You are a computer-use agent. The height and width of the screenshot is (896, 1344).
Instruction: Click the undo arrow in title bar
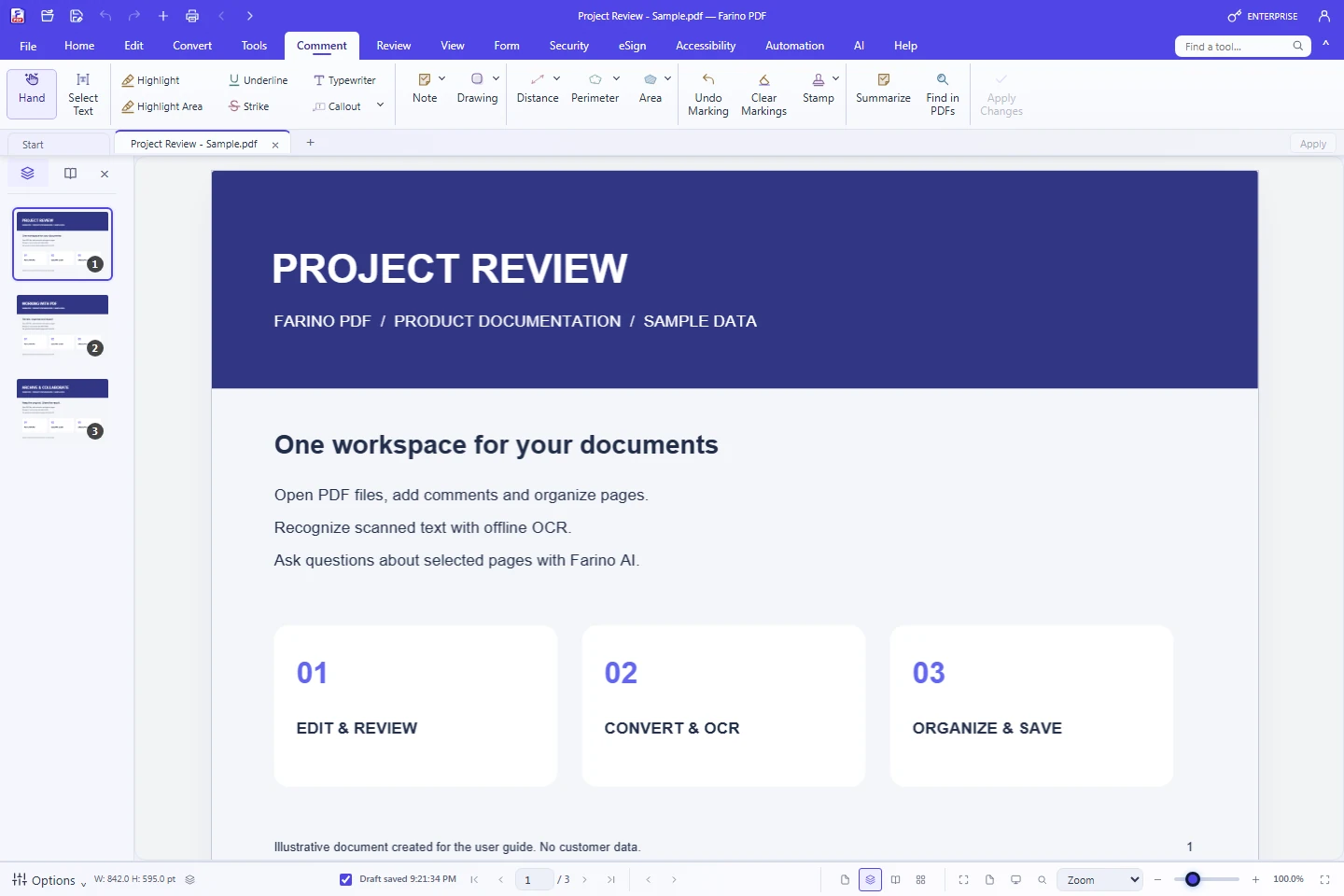pyautogui.click(x=105, y=16)
